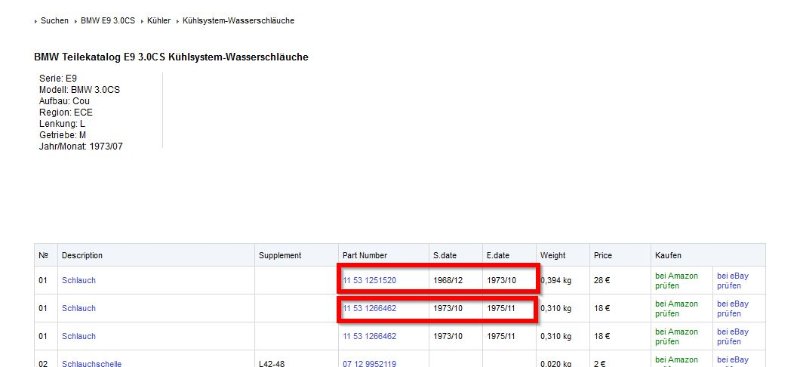
Task: Check eBay for second-row Schlauch
Action: pos(733,309)
